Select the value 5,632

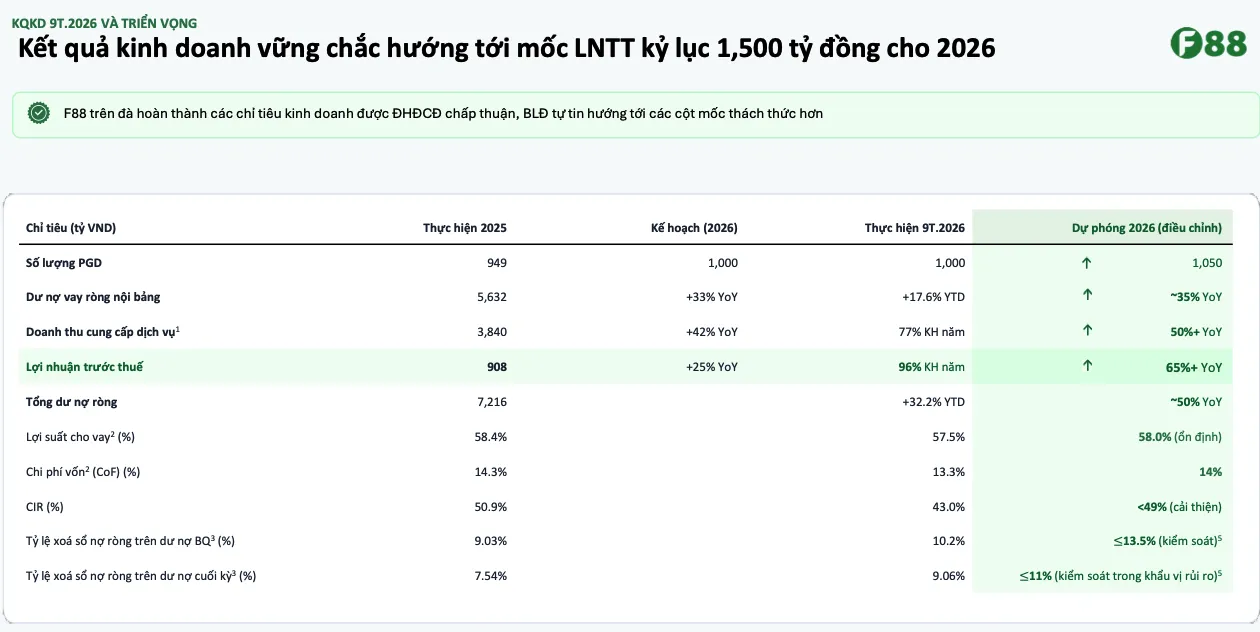pyautogui.click(x=491, y=297)
